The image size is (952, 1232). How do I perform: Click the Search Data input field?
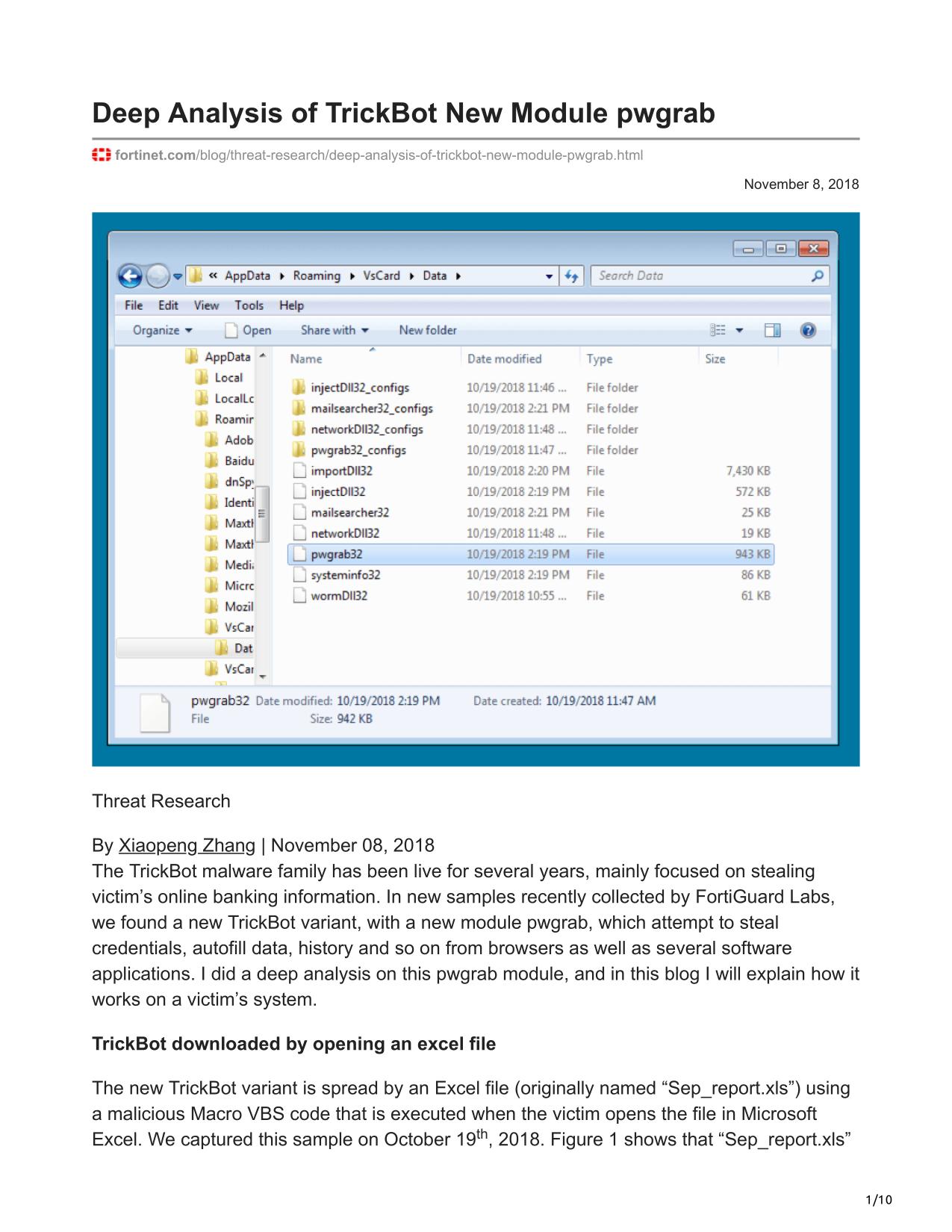(x=709, y=276)
